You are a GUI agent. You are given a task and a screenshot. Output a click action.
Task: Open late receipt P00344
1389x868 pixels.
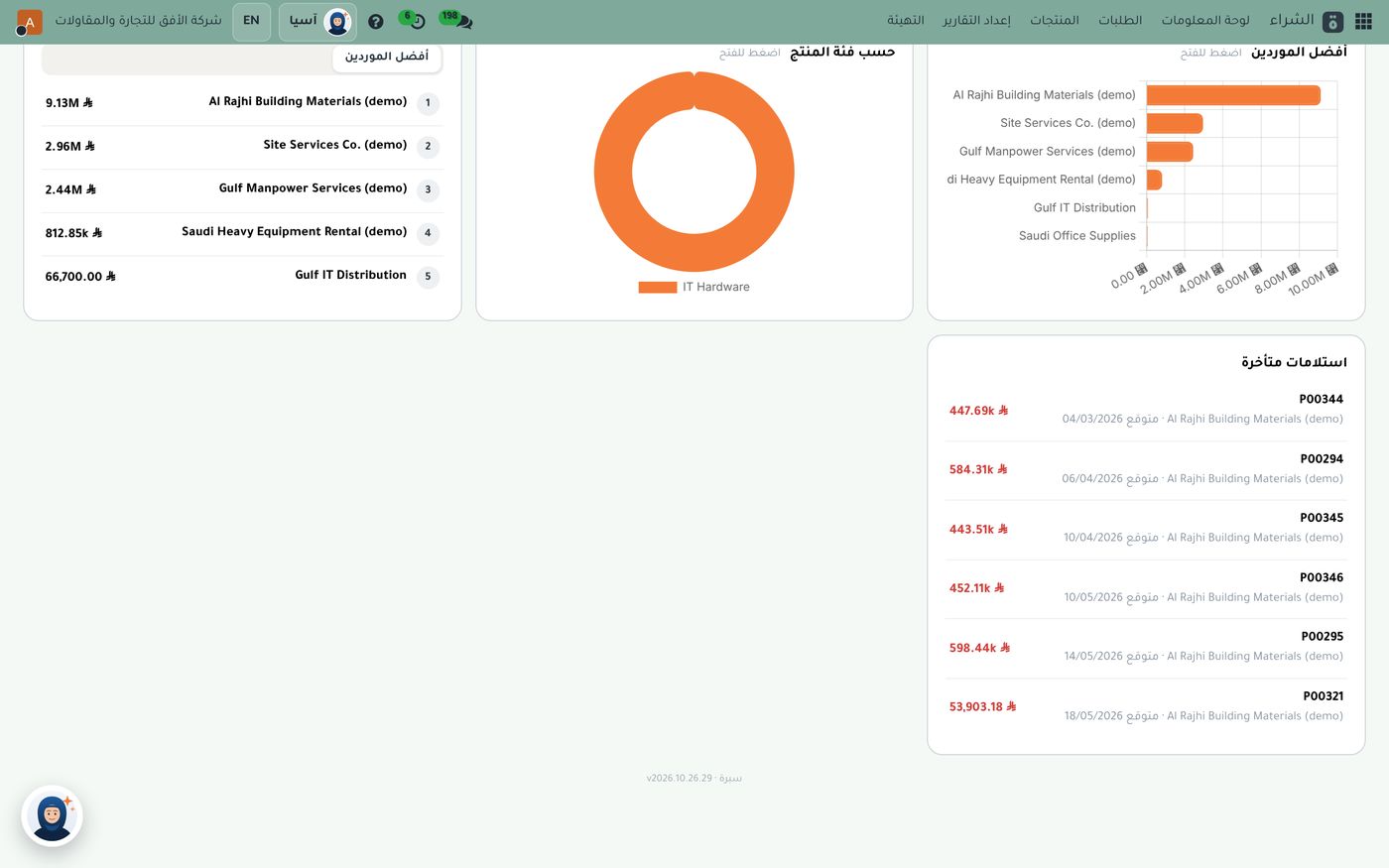click(1146, 410)
